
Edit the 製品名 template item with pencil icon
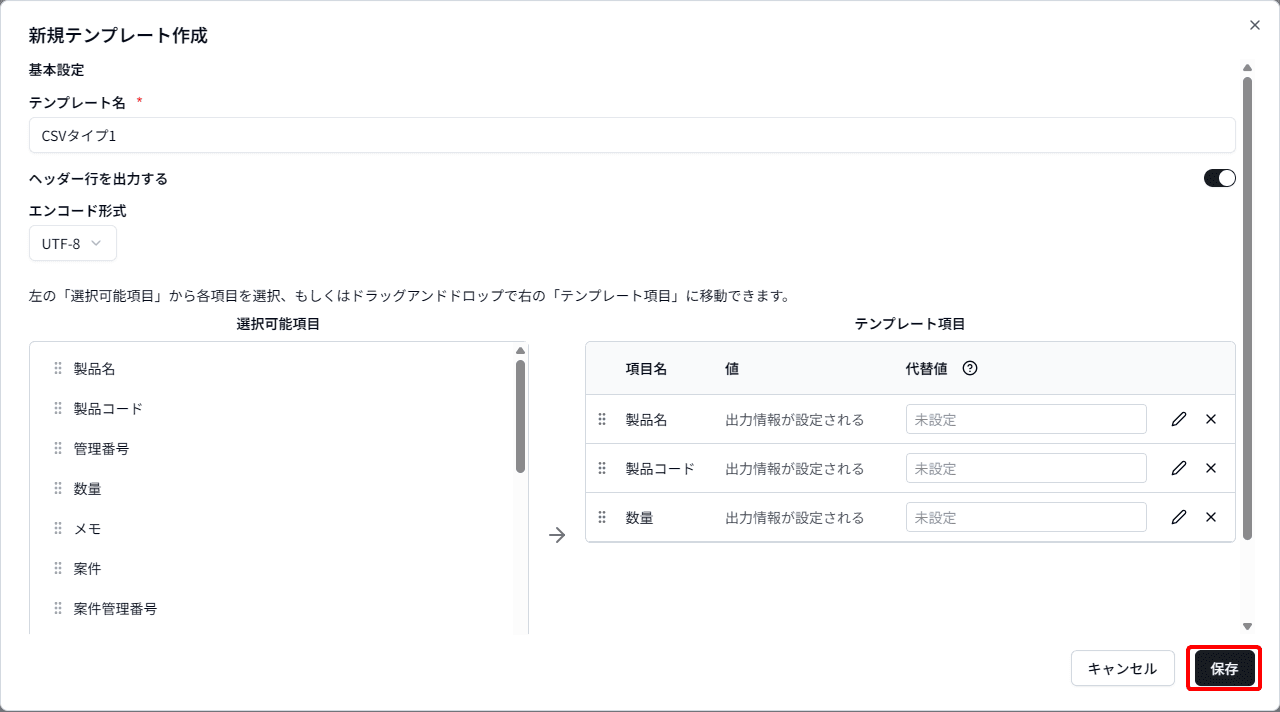[x=1178, y=419]
